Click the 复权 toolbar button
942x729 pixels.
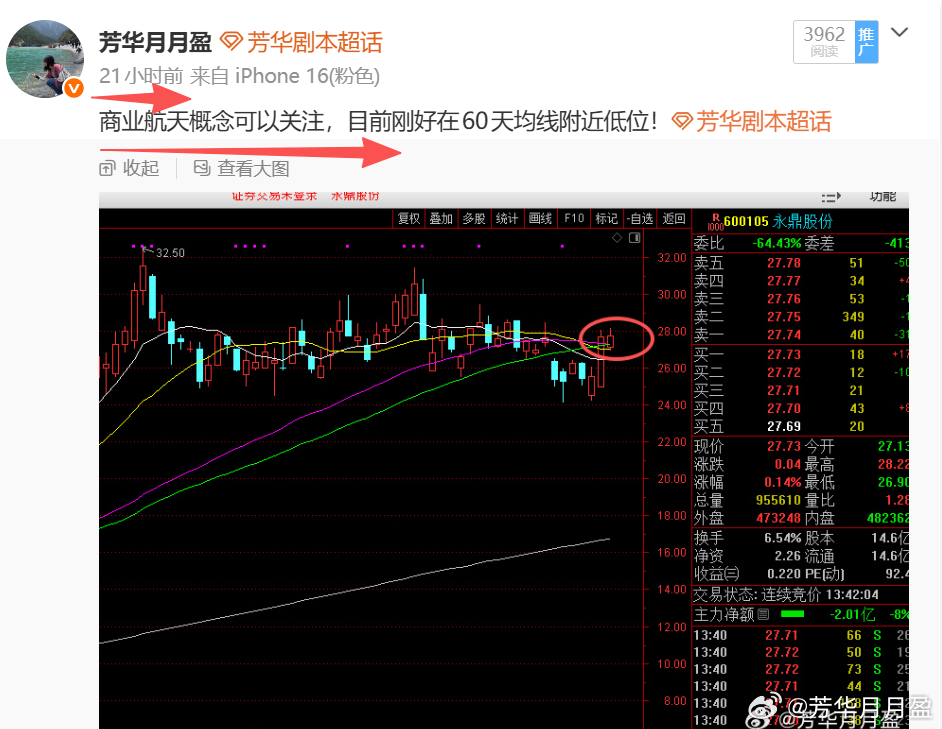click(409, 219)
